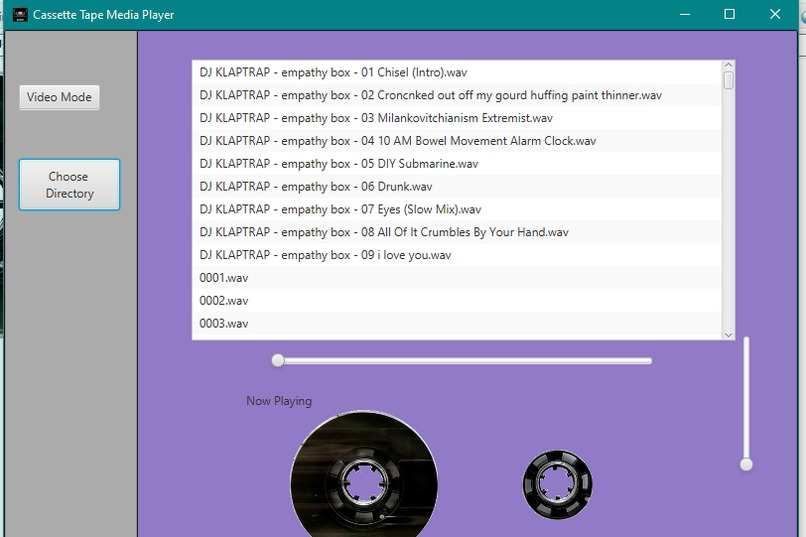Select track 09 i love you.wav
This screenshot has height=537, width=806.
click(456, 255)
